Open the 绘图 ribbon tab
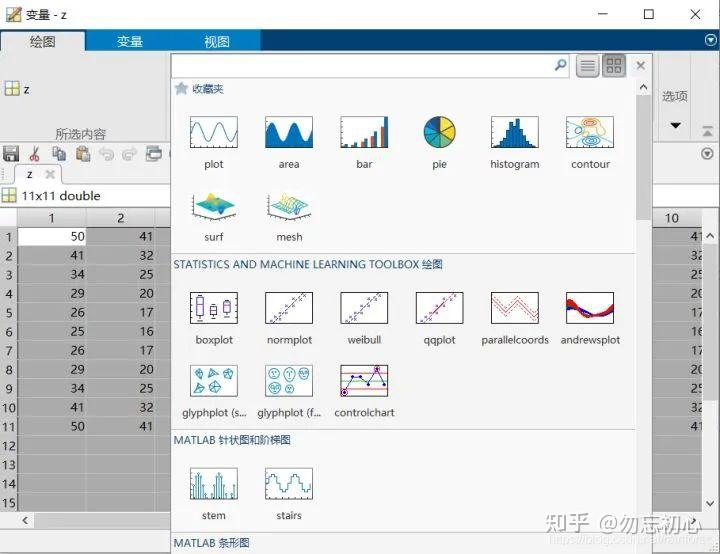This screenshot has width=720, height=554. tap(43, 42)
